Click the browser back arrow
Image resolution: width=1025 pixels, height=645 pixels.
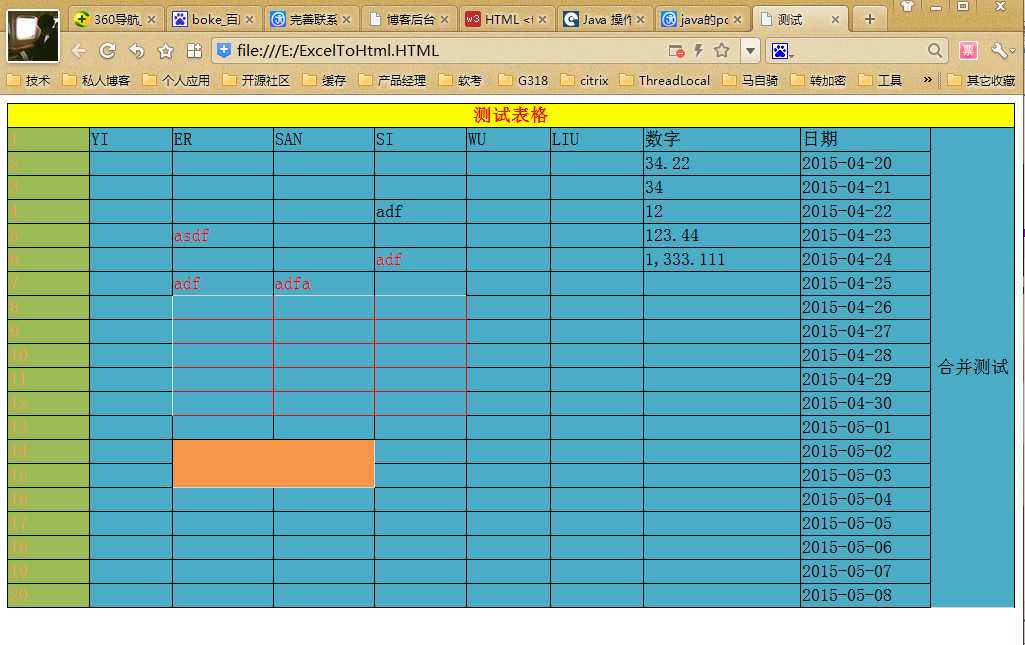click(78, 51)
